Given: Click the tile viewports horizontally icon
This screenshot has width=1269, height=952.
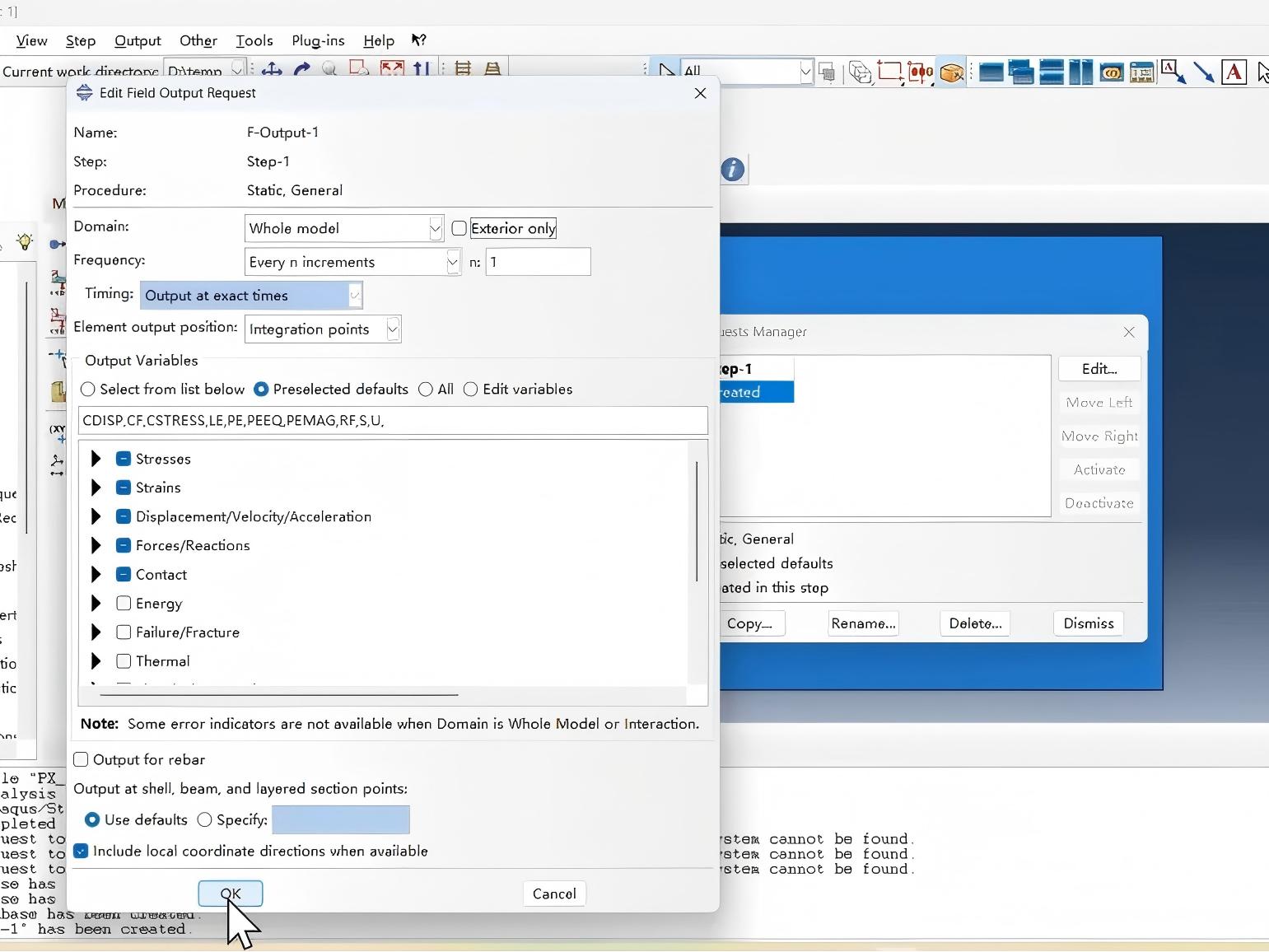Looking at the screenshot, I should click(x=1052, y=72).
